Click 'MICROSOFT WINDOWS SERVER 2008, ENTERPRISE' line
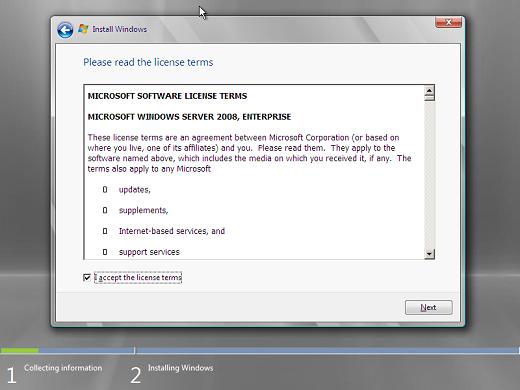This screenshot has height=390, width=520. [x=189, y=117]
